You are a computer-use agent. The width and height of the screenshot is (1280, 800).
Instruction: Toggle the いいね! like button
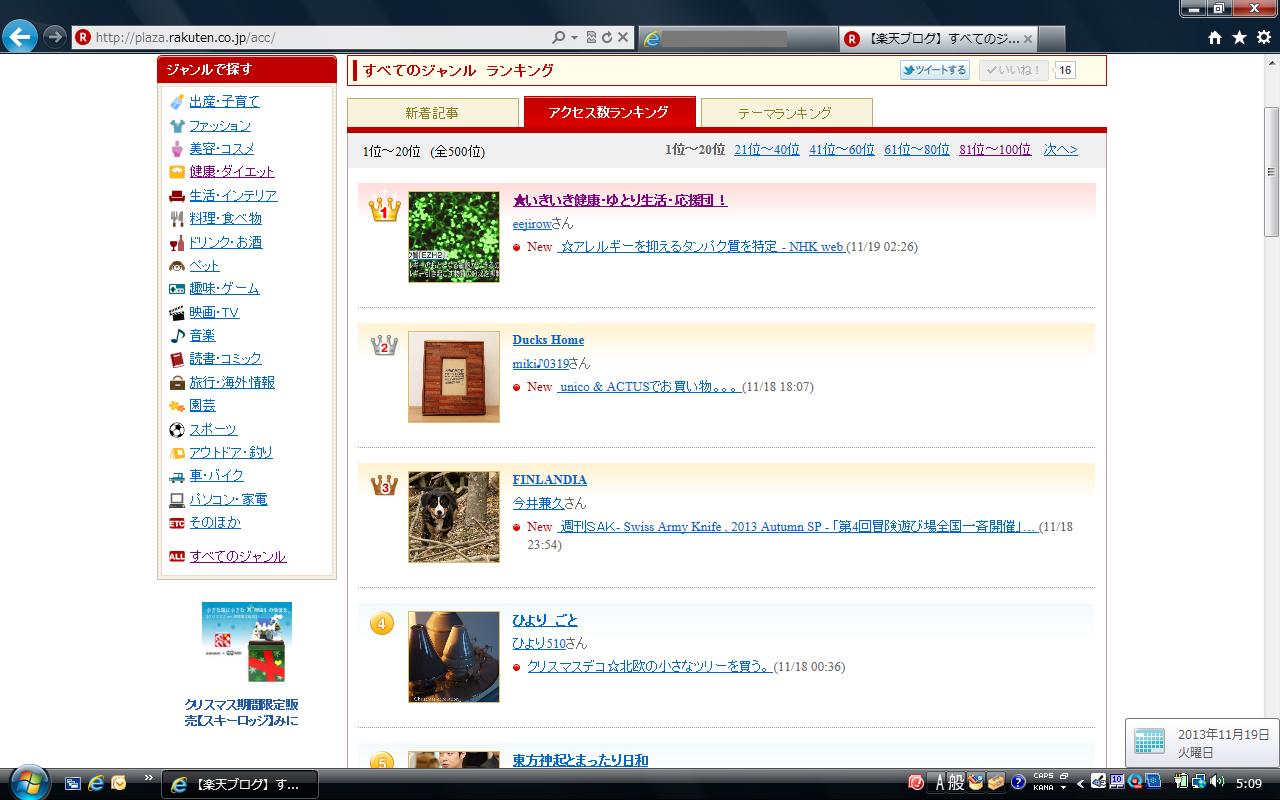point(1013,70)
